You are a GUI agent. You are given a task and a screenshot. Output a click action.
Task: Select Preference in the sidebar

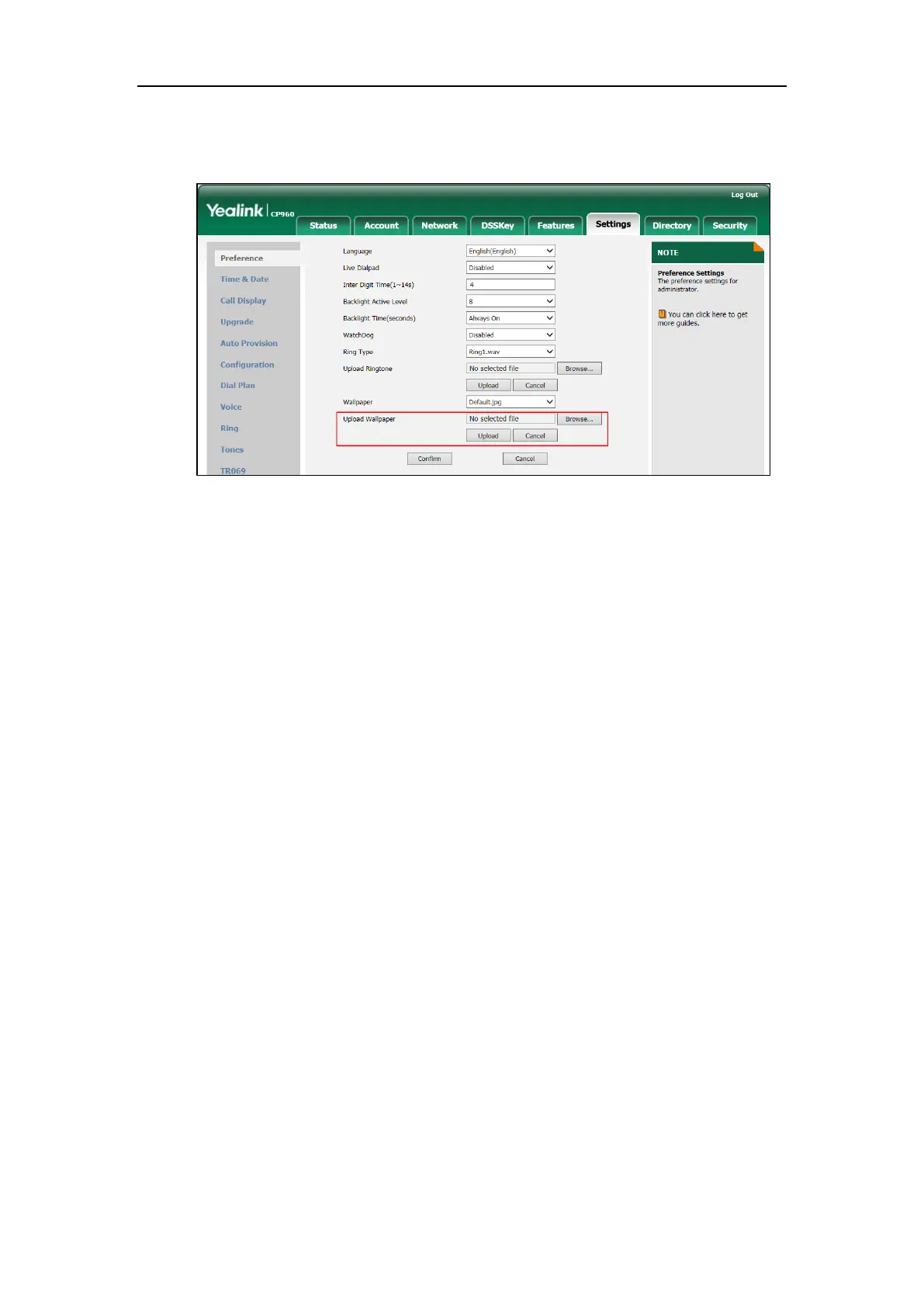coord(257,258)
